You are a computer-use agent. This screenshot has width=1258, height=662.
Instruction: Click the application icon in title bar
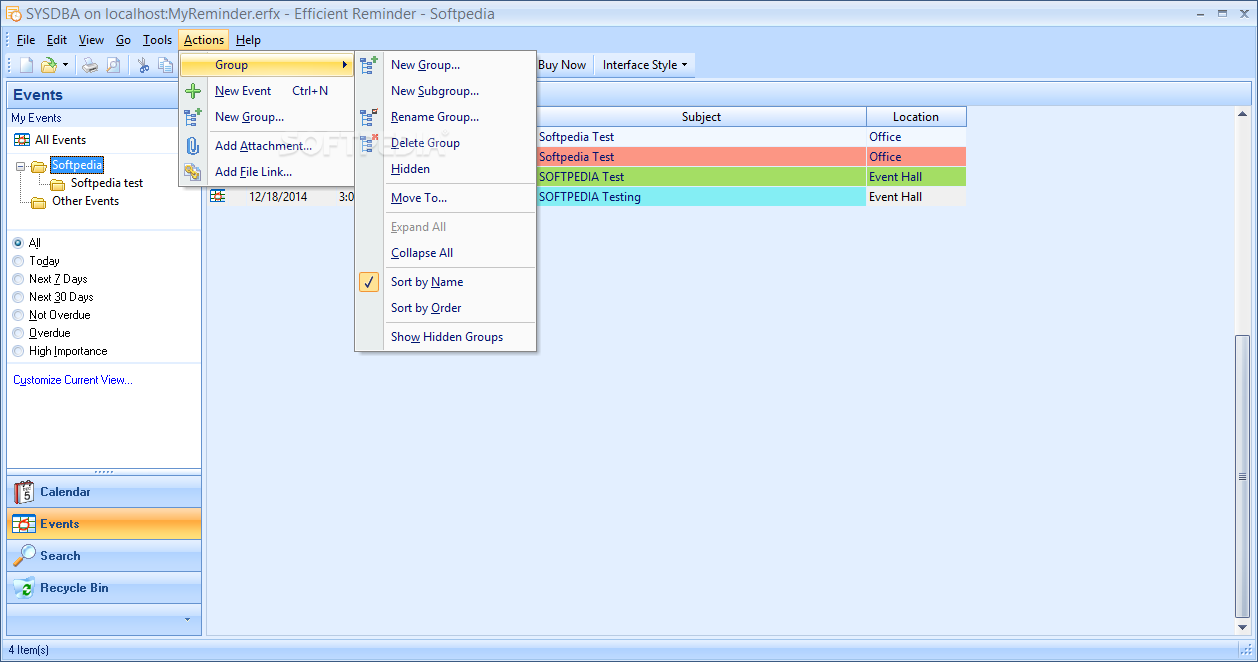coord(13,14)
